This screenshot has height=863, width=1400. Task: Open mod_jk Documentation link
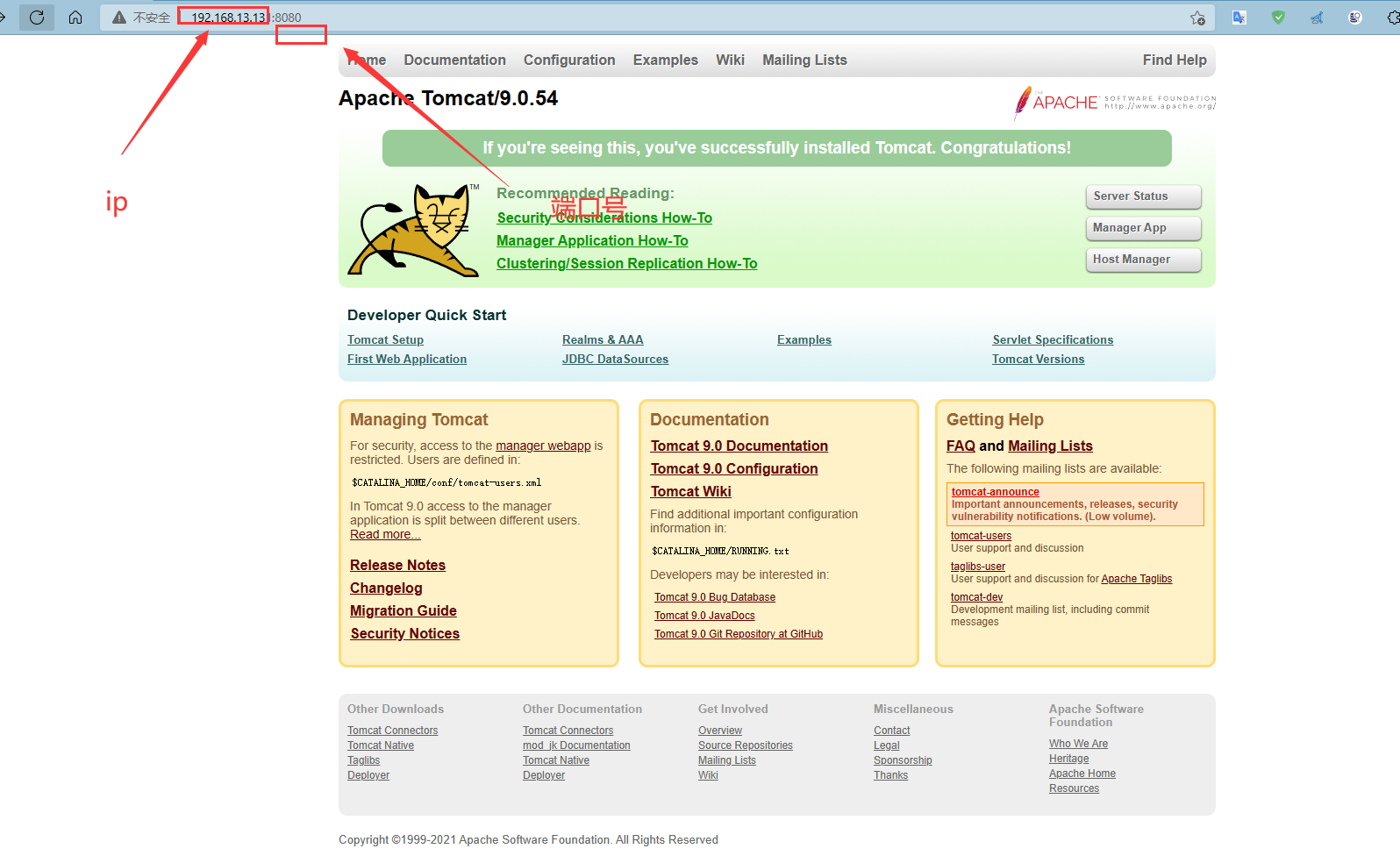[x=576, y=745]
